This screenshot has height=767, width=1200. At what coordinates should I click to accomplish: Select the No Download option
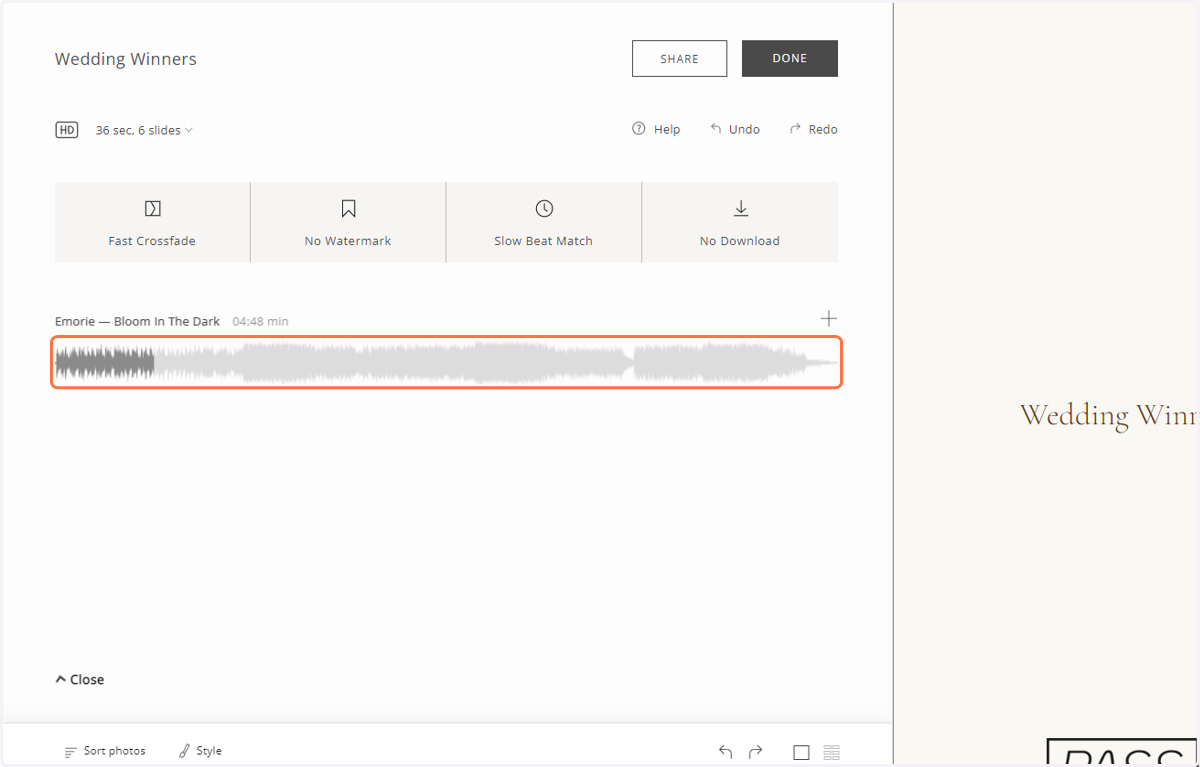point(740,222)
